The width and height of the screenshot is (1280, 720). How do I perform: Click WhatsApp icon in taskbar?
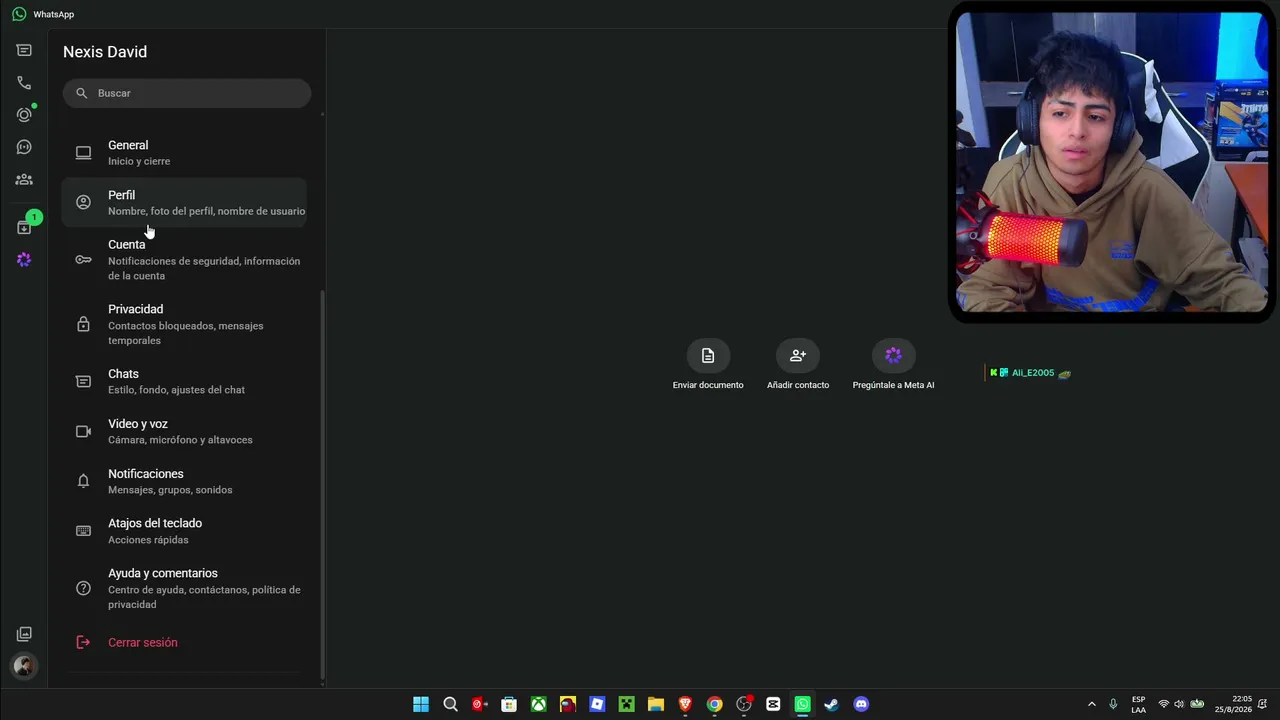point(802,704)
